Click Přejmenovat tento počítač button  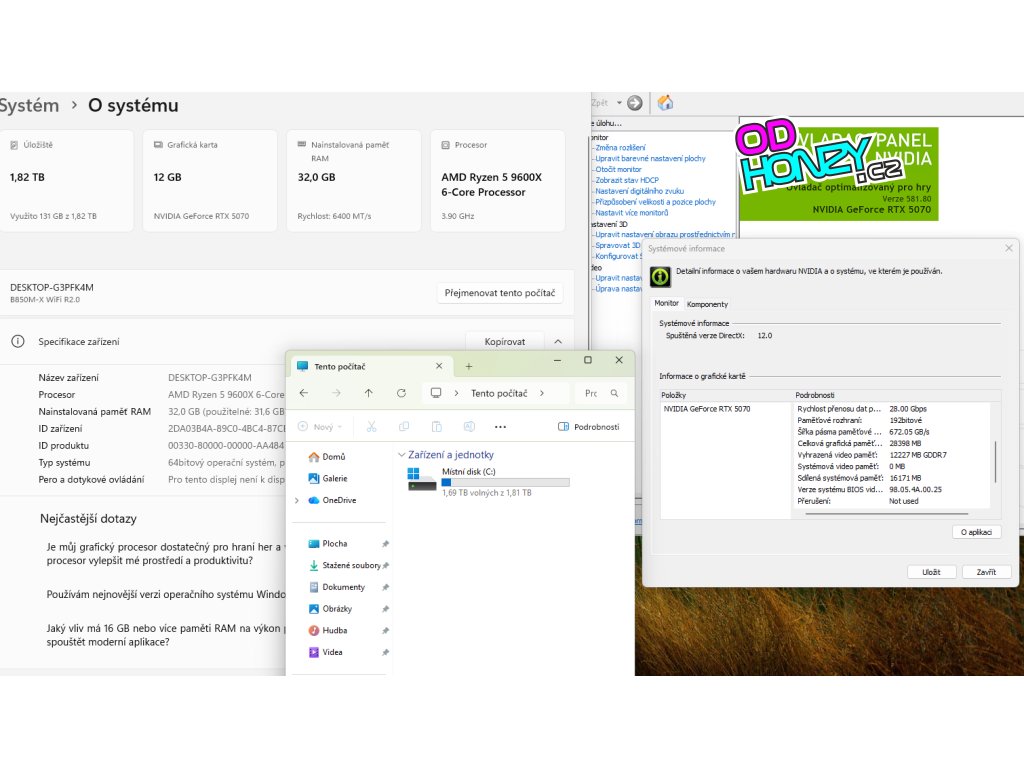pos(500,293)
